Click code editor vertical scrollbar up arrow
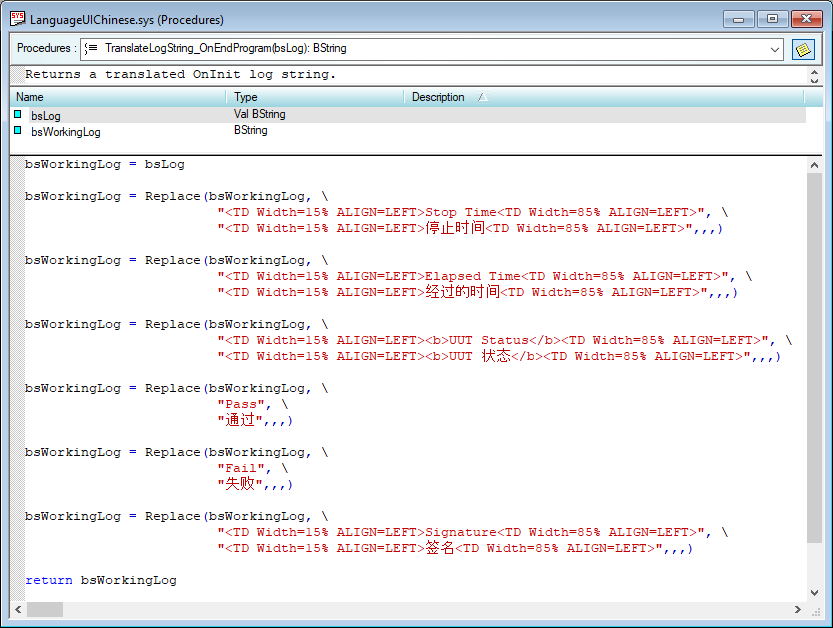The width and height of the screenshot is (833, 628). (814, 164)
